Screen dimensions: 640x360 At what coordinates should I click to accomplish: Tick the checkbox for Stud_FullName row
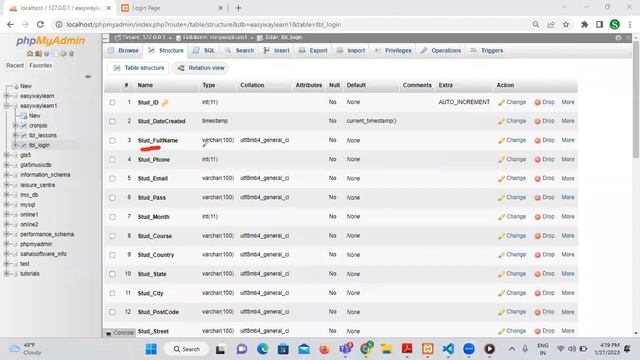[112, 140]
